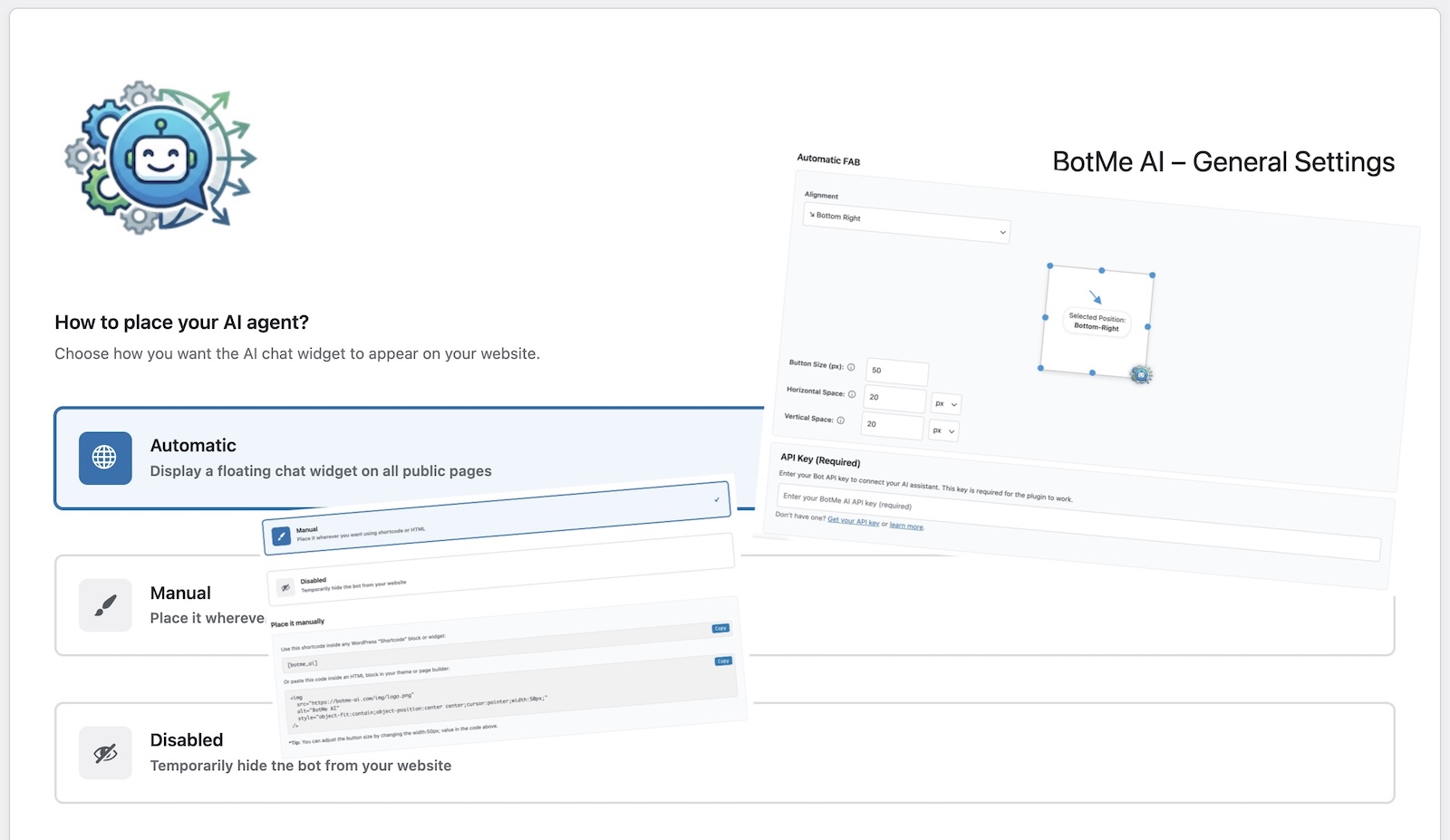Image resolution: width=1450 pixels, height=840 pixels.
Task: Pick the top-left position dot in the preview
Action: point(1050,266)
